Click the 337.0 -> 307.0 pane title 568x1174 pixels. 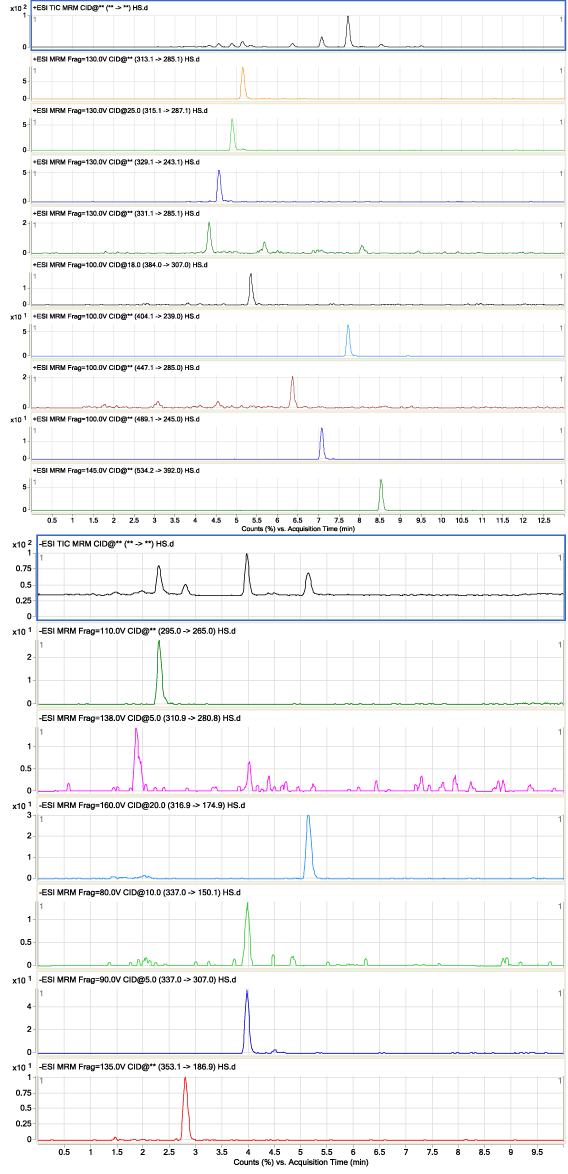pos(137,979)
